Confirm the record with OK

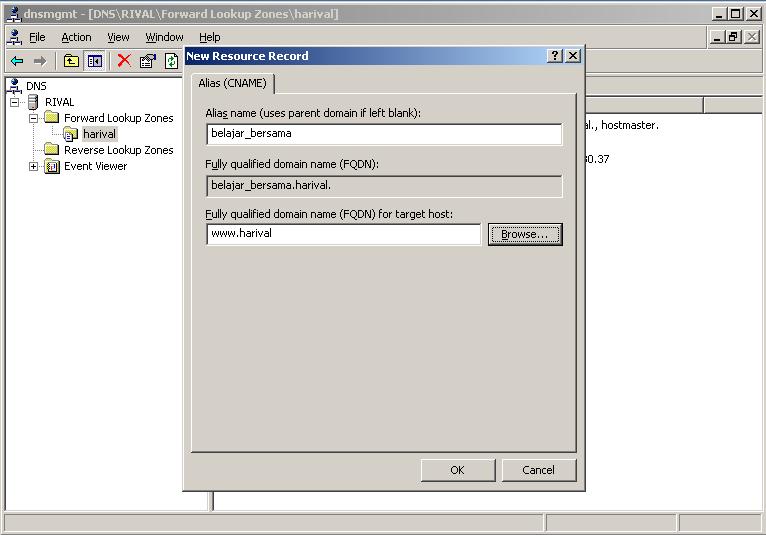click(458, 470)
